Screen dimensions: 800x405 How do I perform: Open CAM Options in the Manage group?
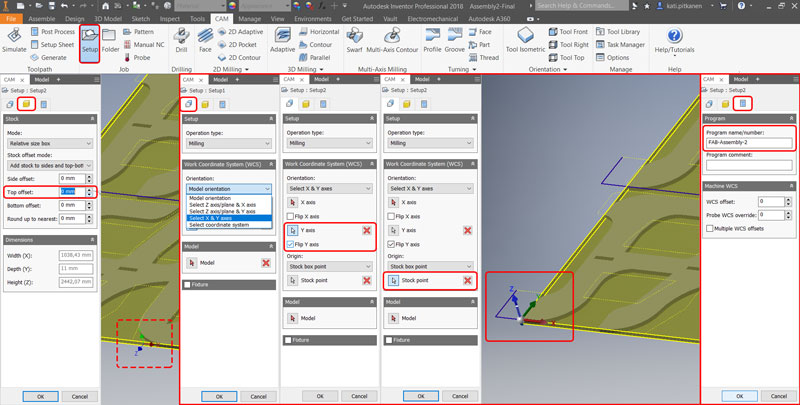612,58
